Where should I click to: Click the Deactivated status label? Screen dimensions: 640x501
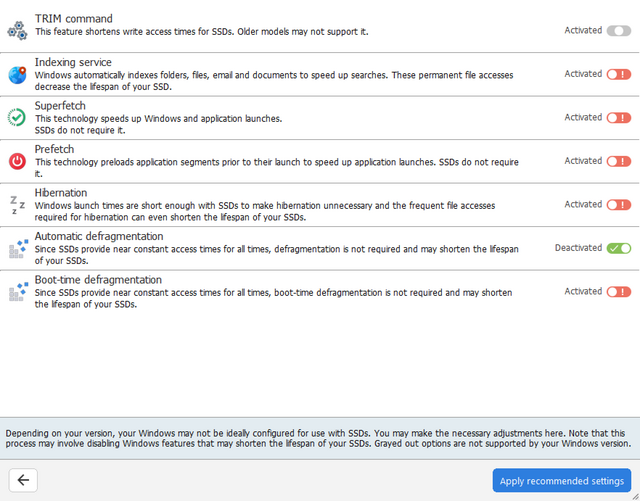coord(578,248)
